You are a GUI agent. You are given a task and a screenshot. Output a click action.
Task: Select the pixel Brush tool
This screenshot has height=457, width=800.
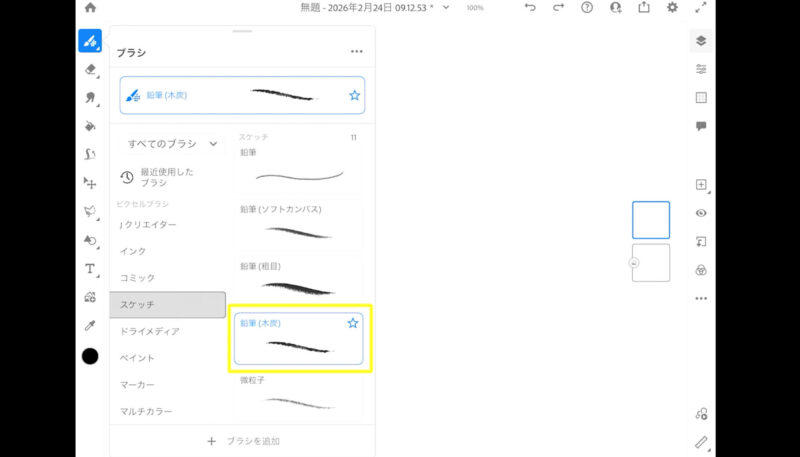90,41
